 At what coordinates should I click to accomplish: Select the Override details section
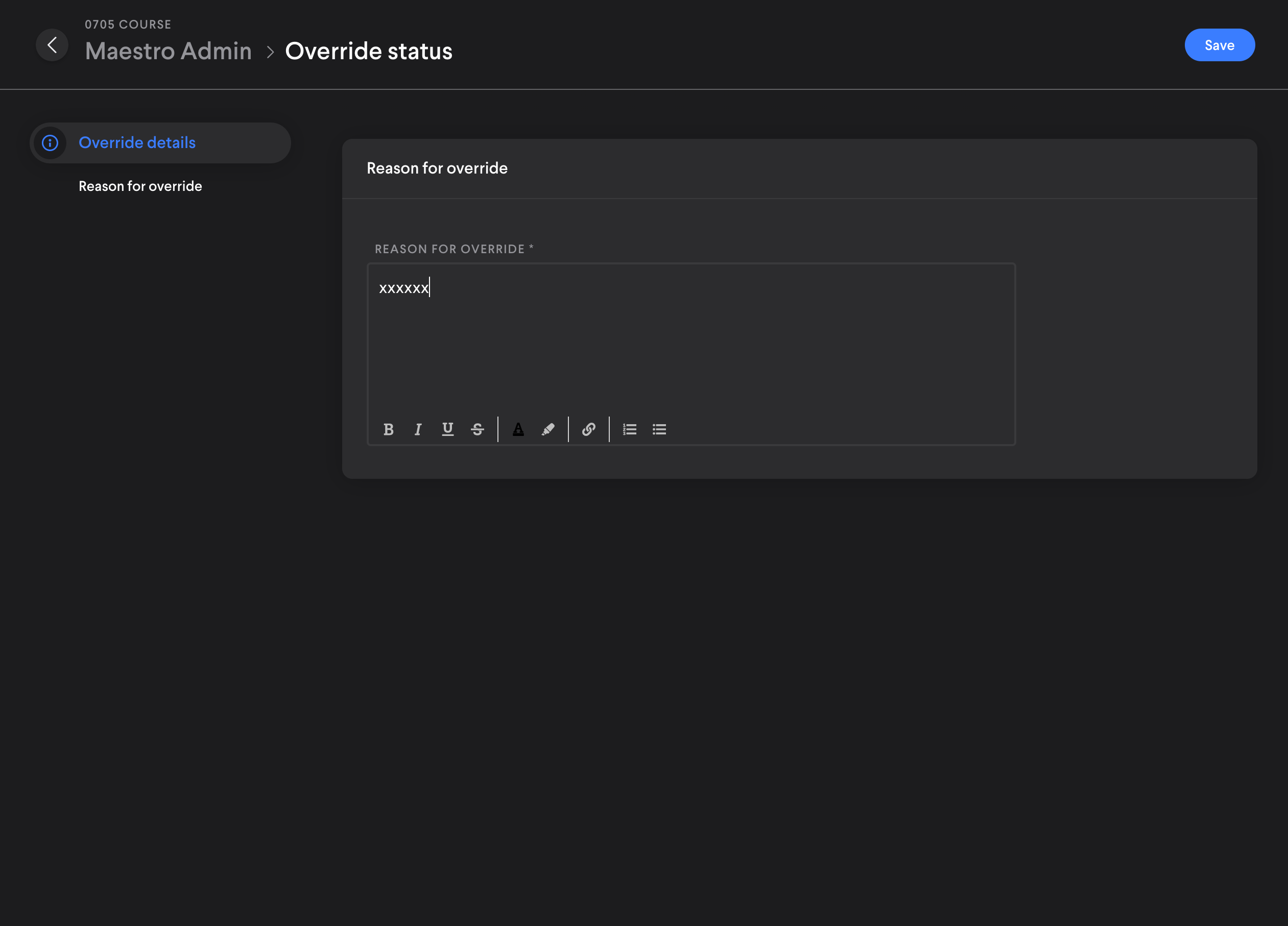pos(137,143)
